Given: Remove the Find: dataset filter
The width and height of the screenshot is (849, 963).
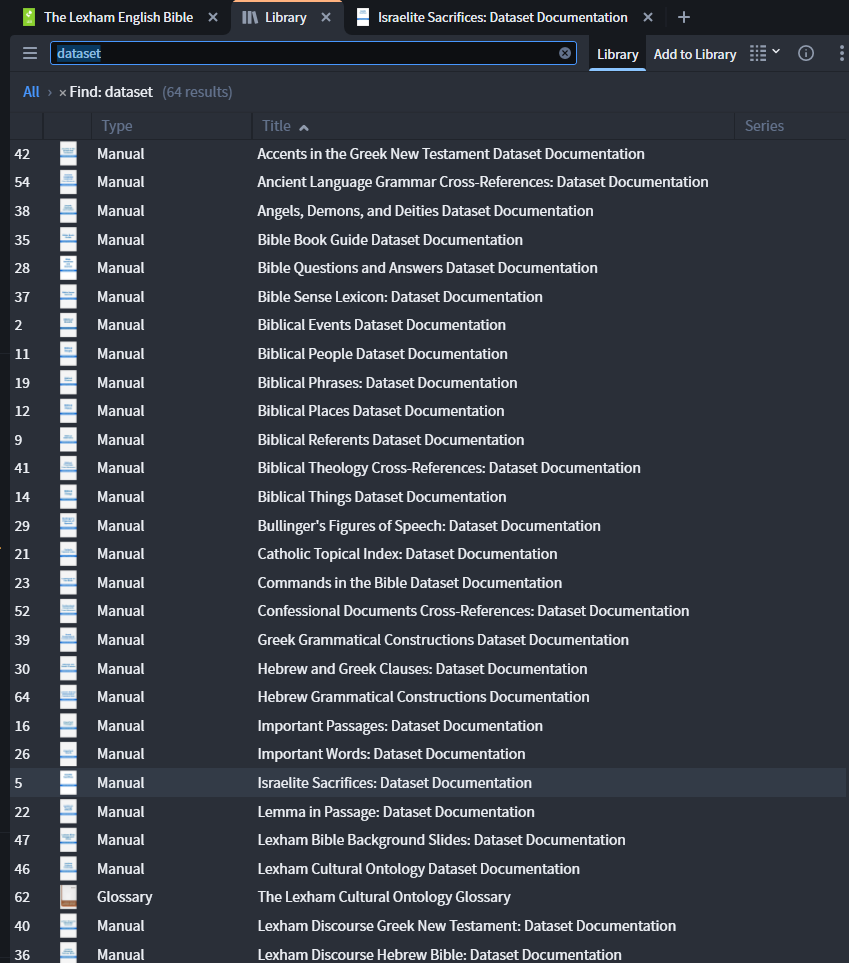Looking at the screenshot, I should point(63,93).
